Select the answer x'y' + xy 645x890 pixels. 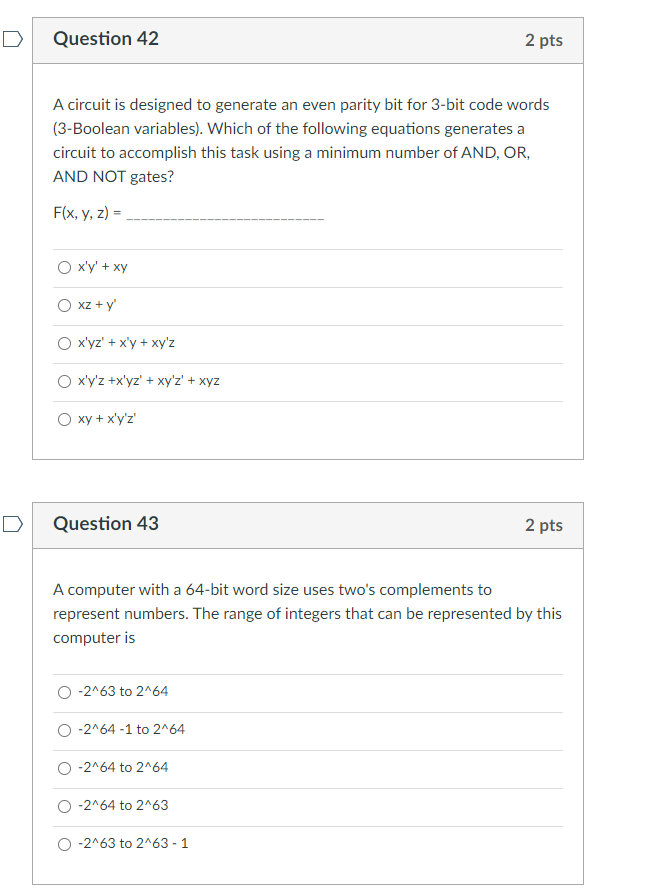[x=64, y=267]
